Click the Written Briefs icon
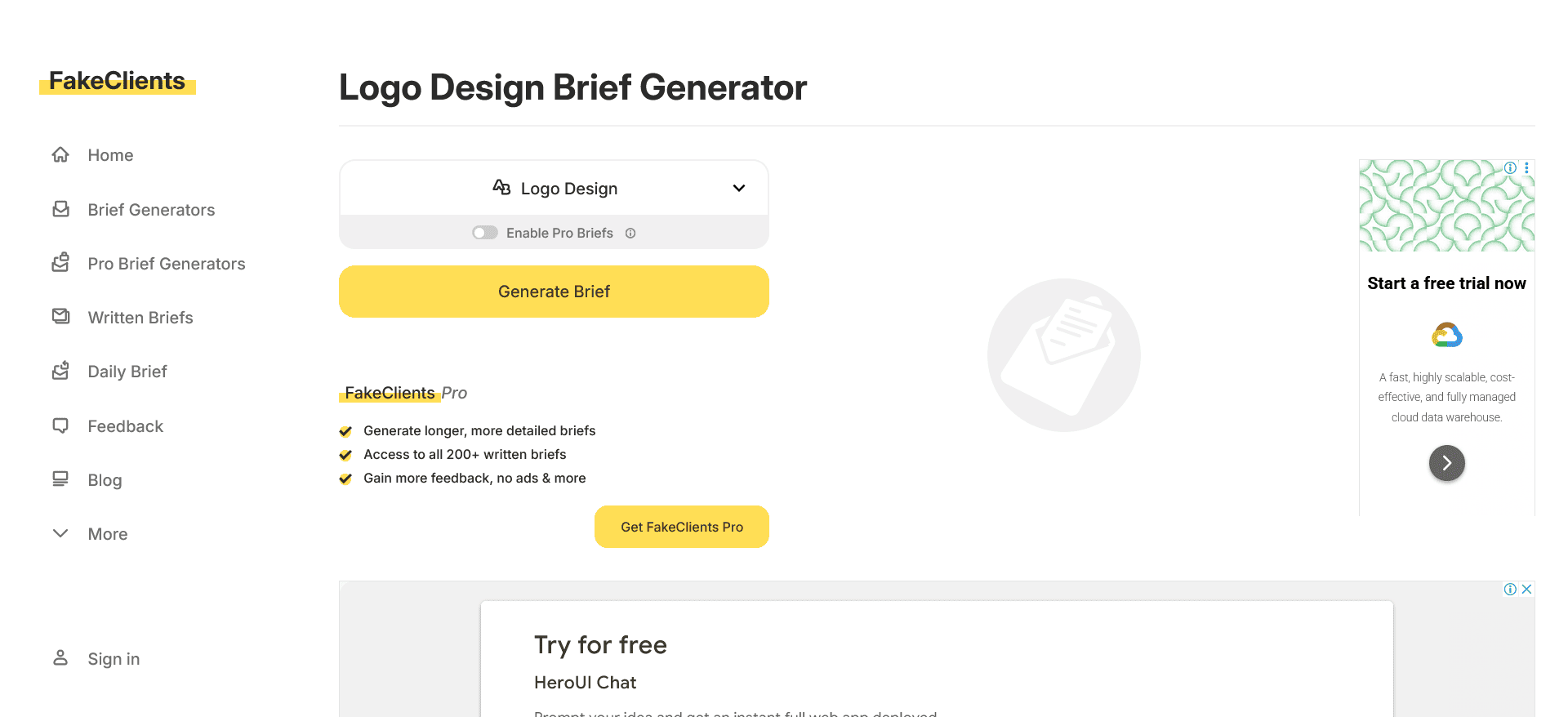1568x717 pixels. click(x=60, y=317)
